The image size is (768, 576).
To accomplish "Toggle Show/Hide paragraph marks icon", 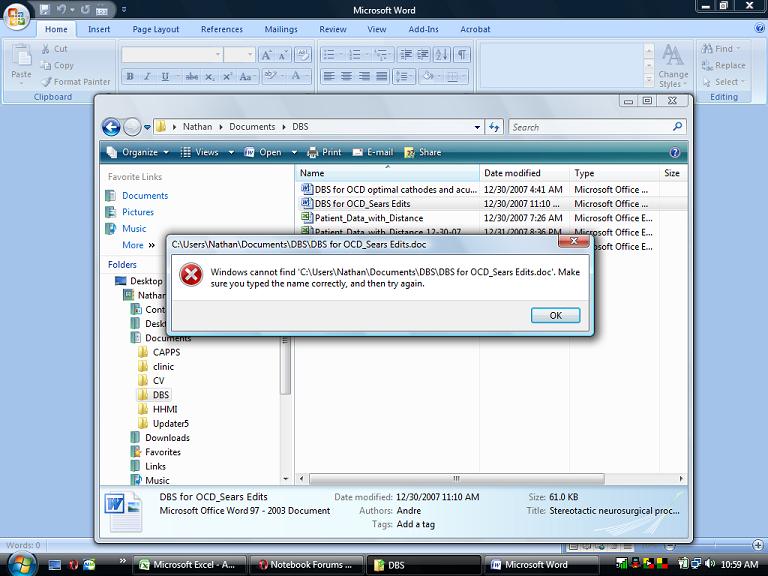I will (x=461, y=54).
